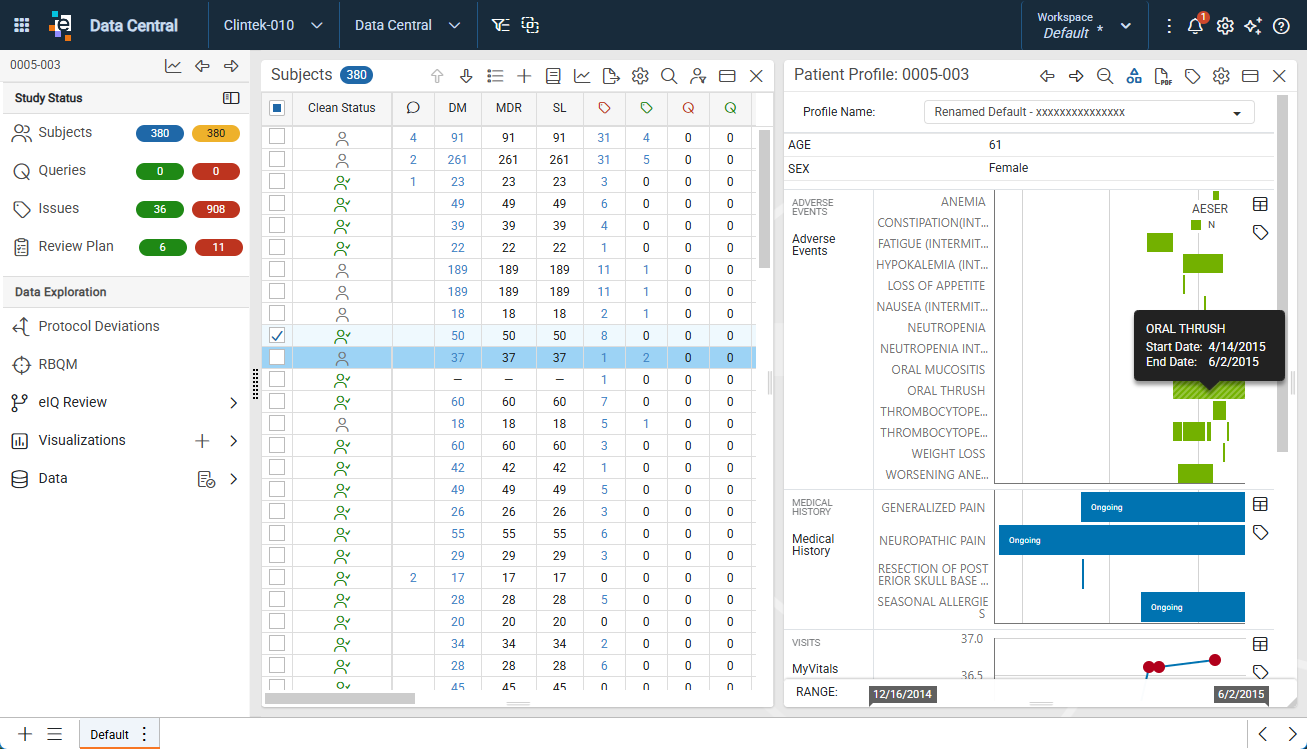Open Issues in Study Status
The image size is (1307, 749).
[58, 208]
